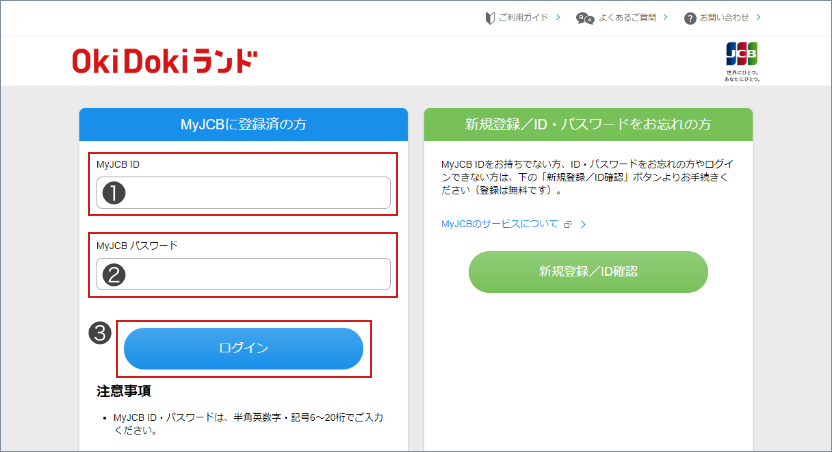This screenshot has width=832, height=452.
Task: Click the paragraph starting MyJCB IDをお持ちでない方
Action: click(x=587, y=177)
